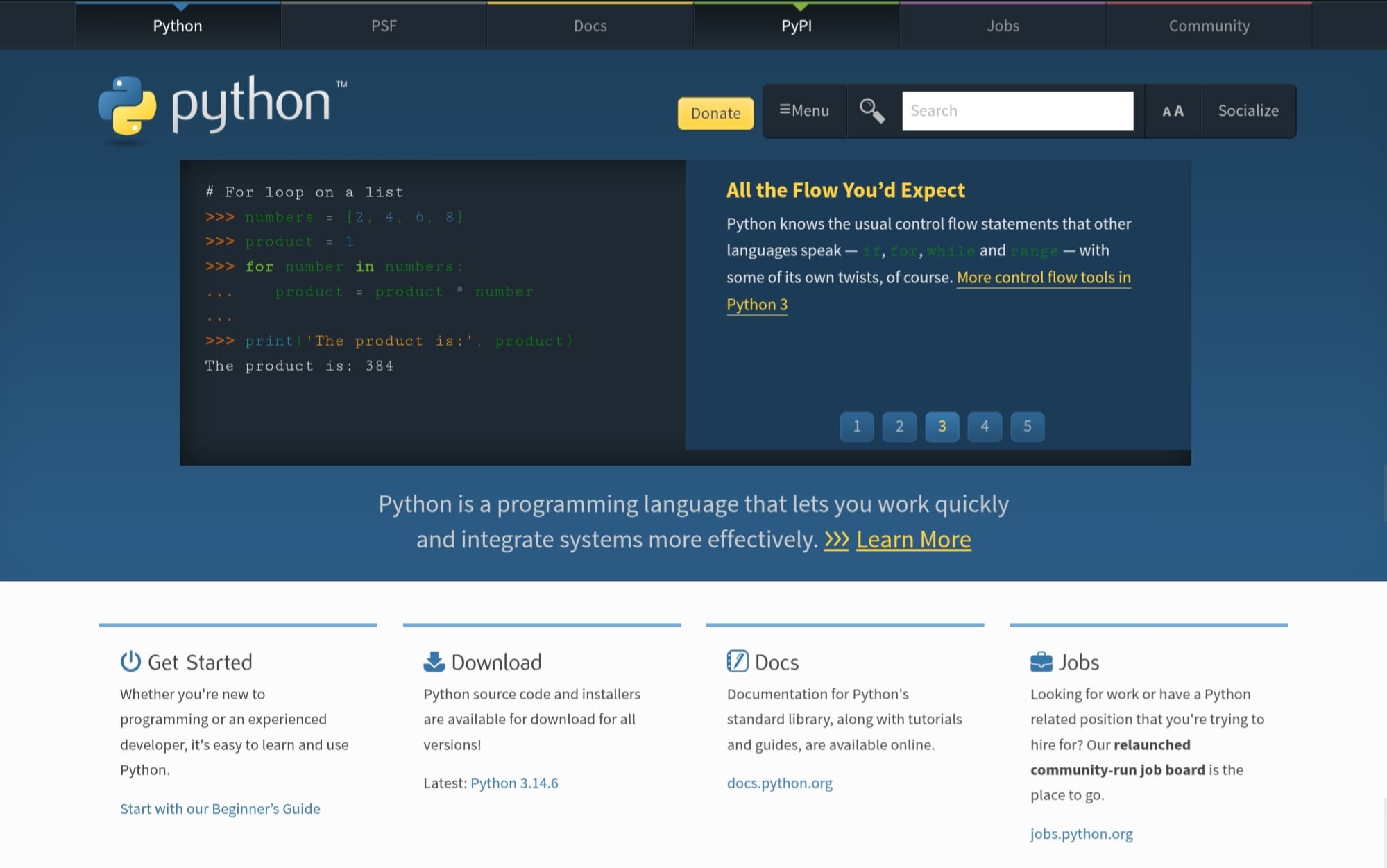This screenshot has height=868, width=1387.
Task: Open the docs.python.org link
Action: (x=779, y=783)
